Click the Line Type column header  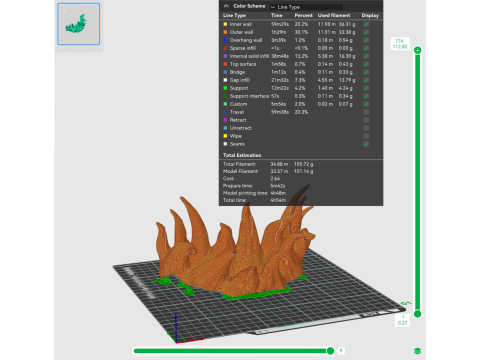click(x=234, y=15)
